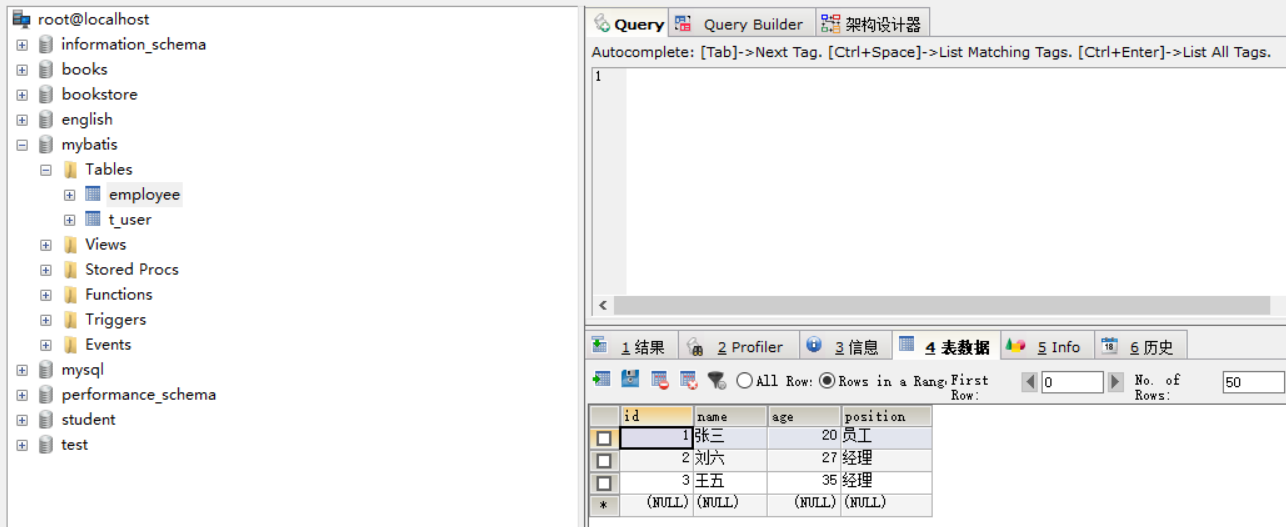
Task: Click the bookstore database cylinder icon
Action: 46,94
